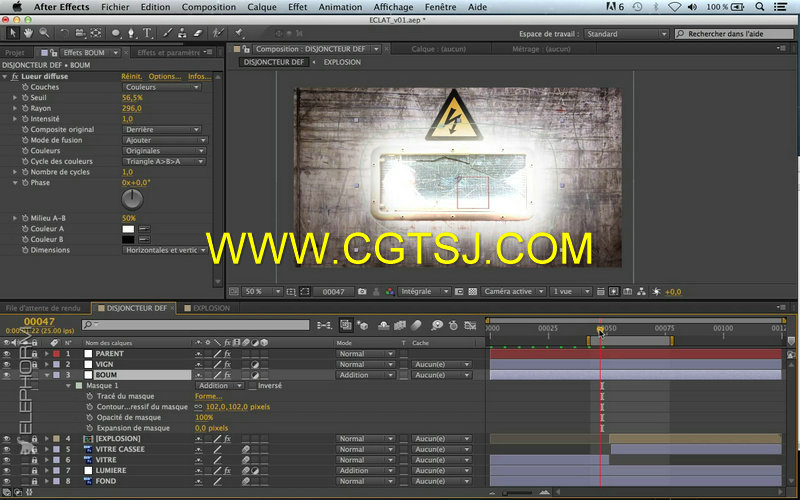Click the white Couleur A swatch
The width and height of the screenshot is (800, 500).
128,229
